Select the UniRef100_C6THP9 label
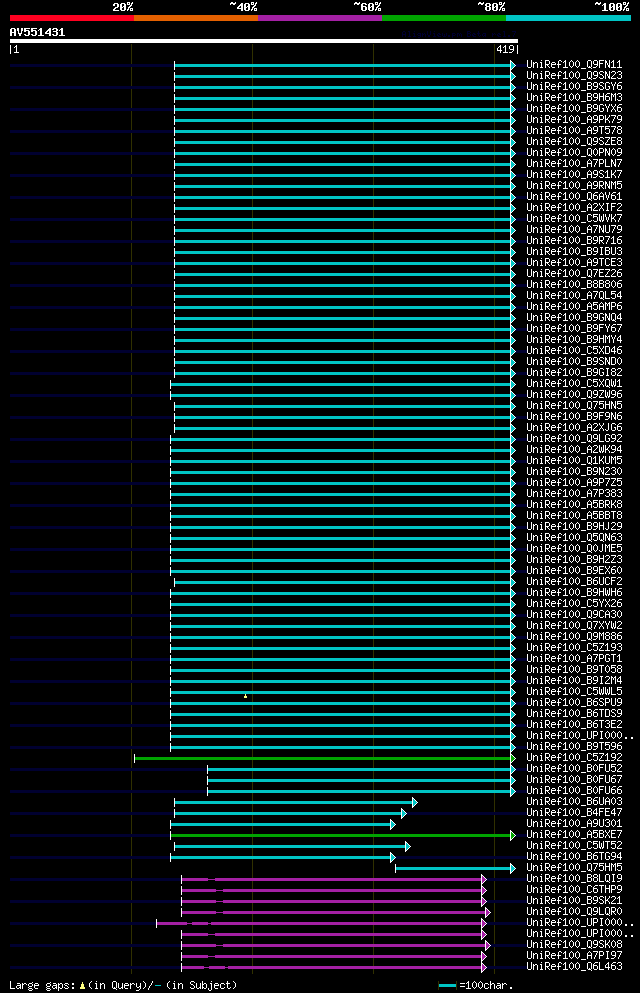This screenshot has height=993, width=640. pyautogui.click(x=574, y=890)
